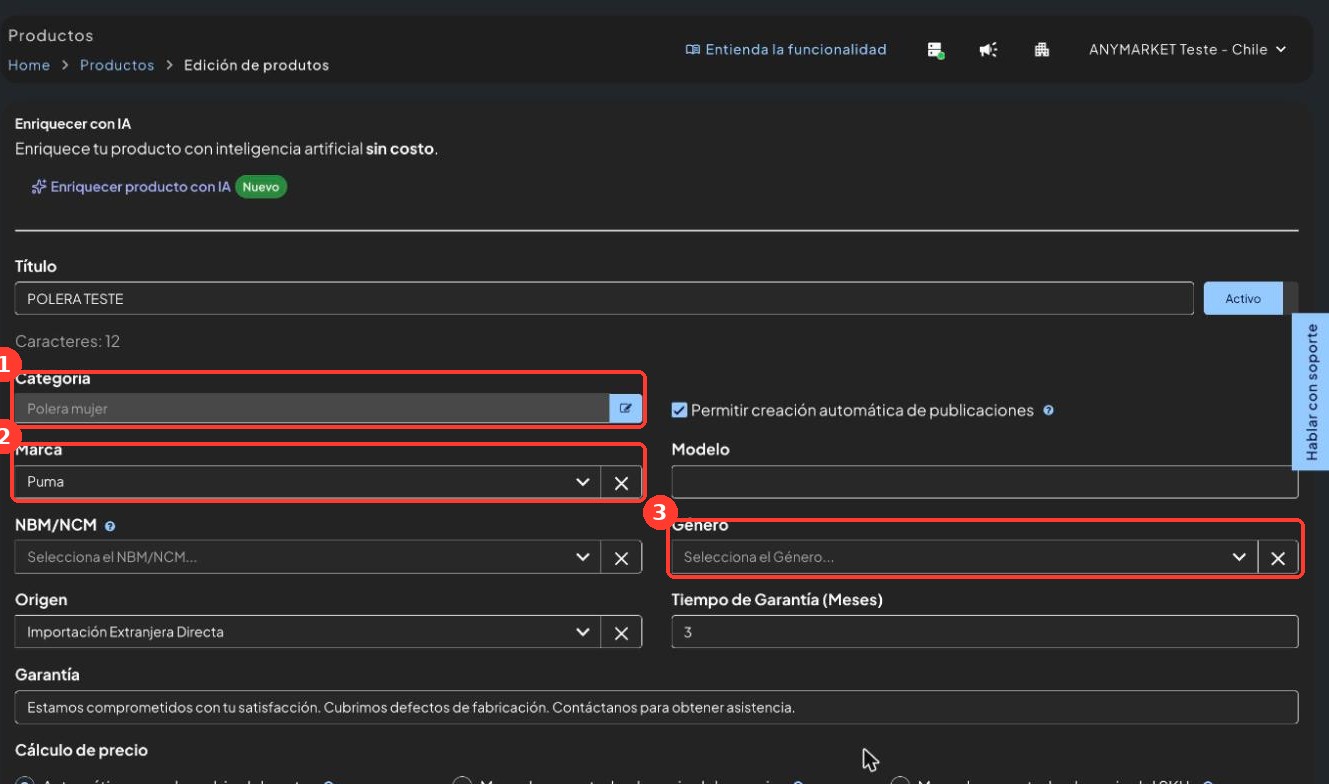Click help icon next to NBM/NCM label
The width and height of the screenshot is (1329, 784).
[x=110, y=525]
